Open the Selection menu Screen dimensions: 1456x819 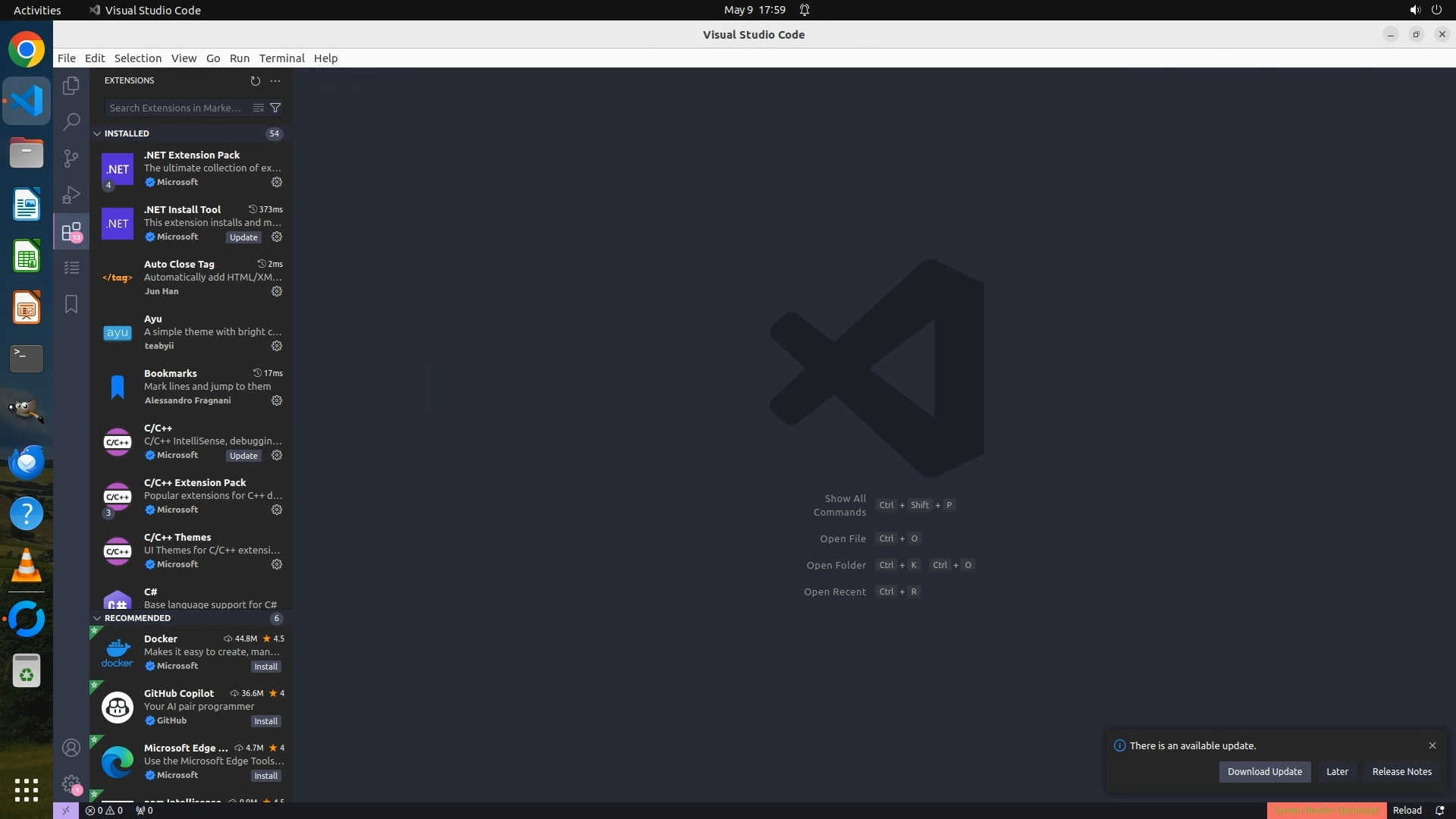(x=137, y=58)
